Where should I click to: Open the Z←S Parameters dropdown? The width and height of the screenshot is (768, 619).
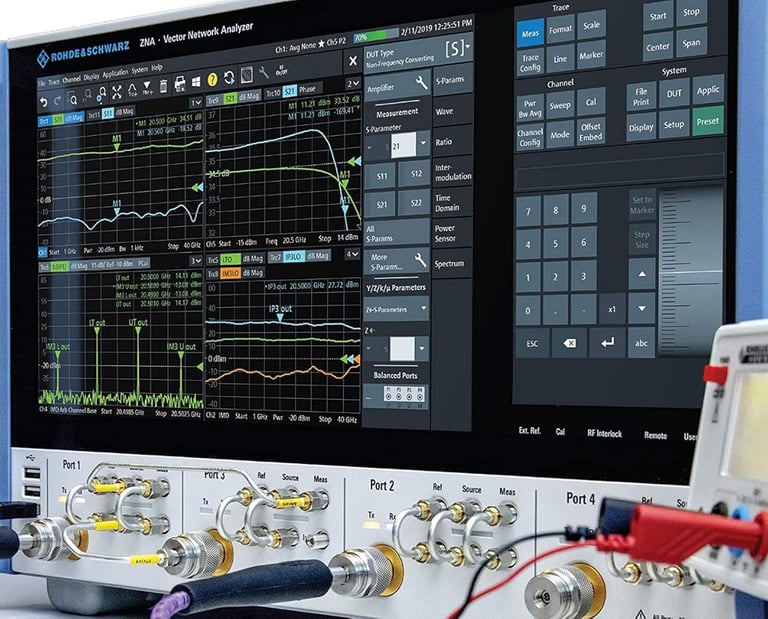pos(396,309)
